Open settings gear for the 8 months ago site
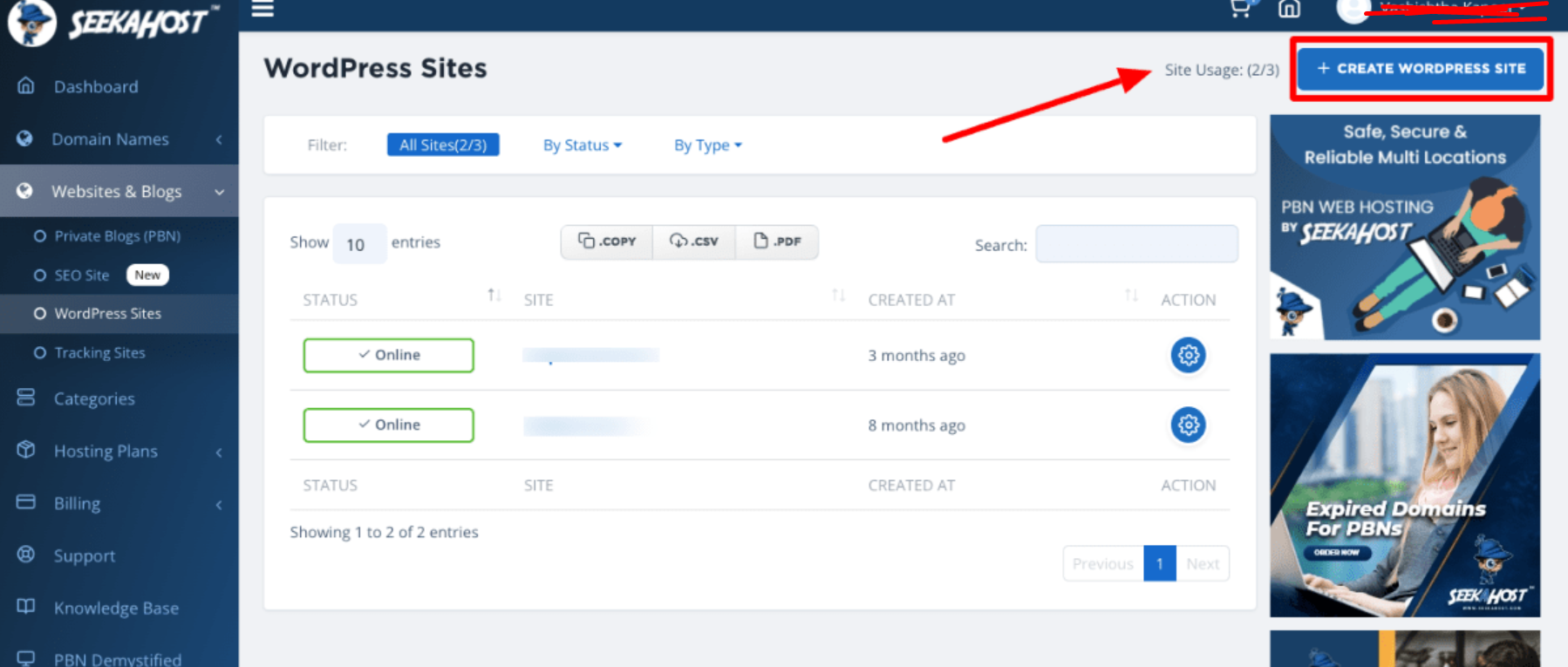Screen dimensions: 1568x667 [1188, 425]
